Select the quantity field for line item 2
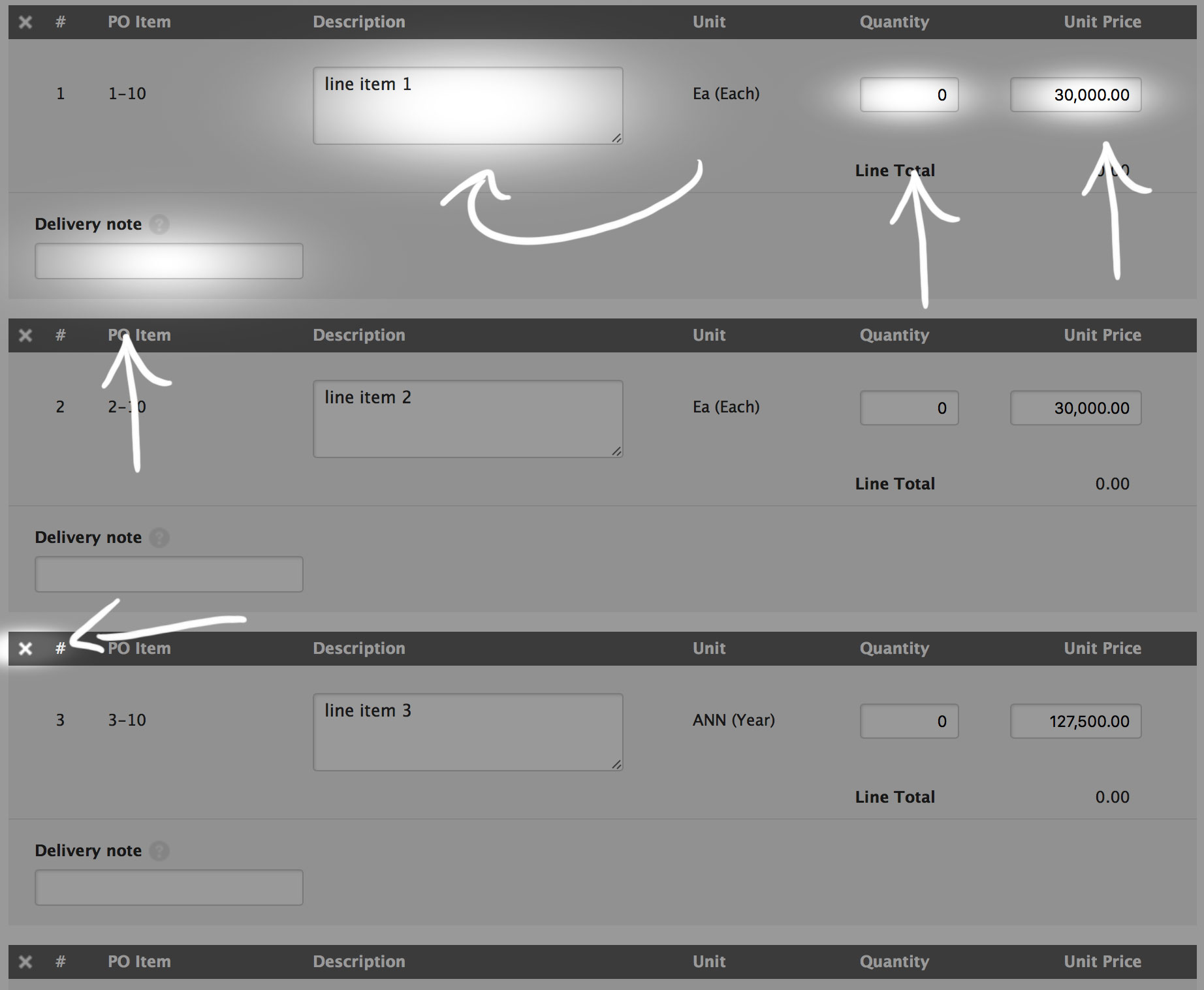 point(909,408)
